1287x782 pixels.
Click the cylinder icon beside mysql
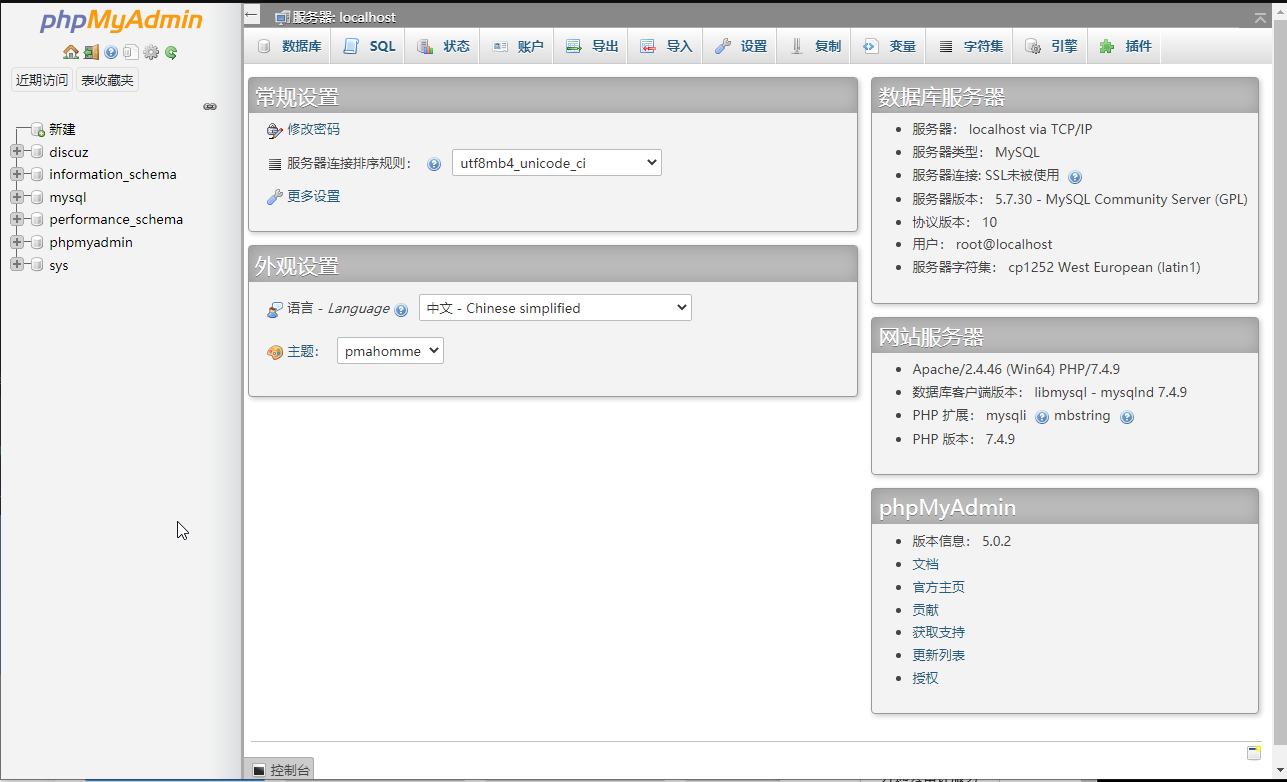[x=37, y=197]
